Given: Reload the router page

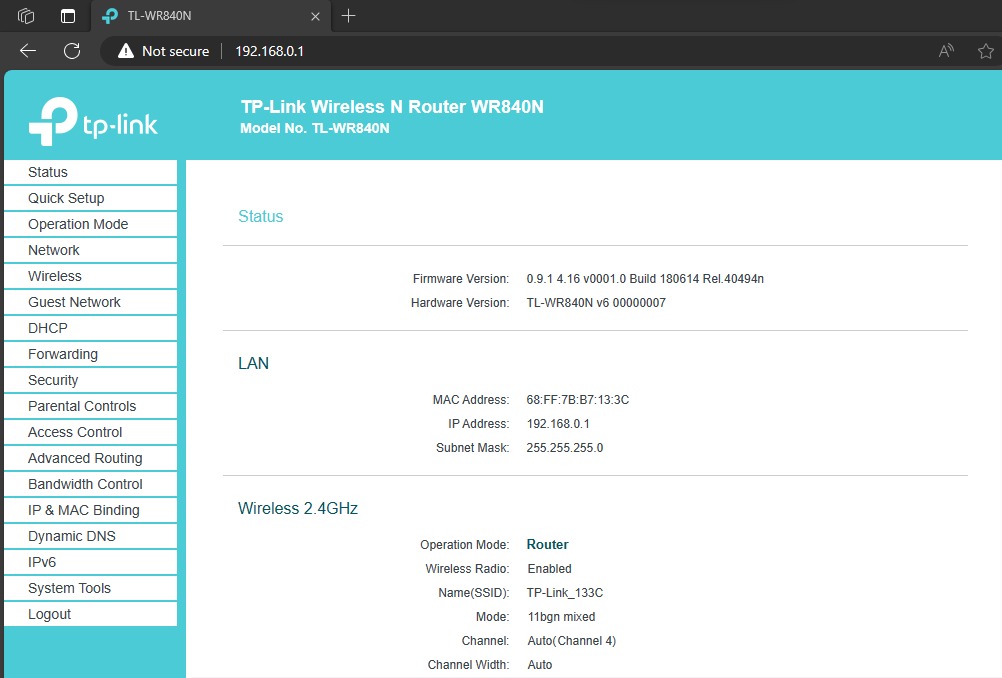Looking at the screenshot, I should coord(72,51).
